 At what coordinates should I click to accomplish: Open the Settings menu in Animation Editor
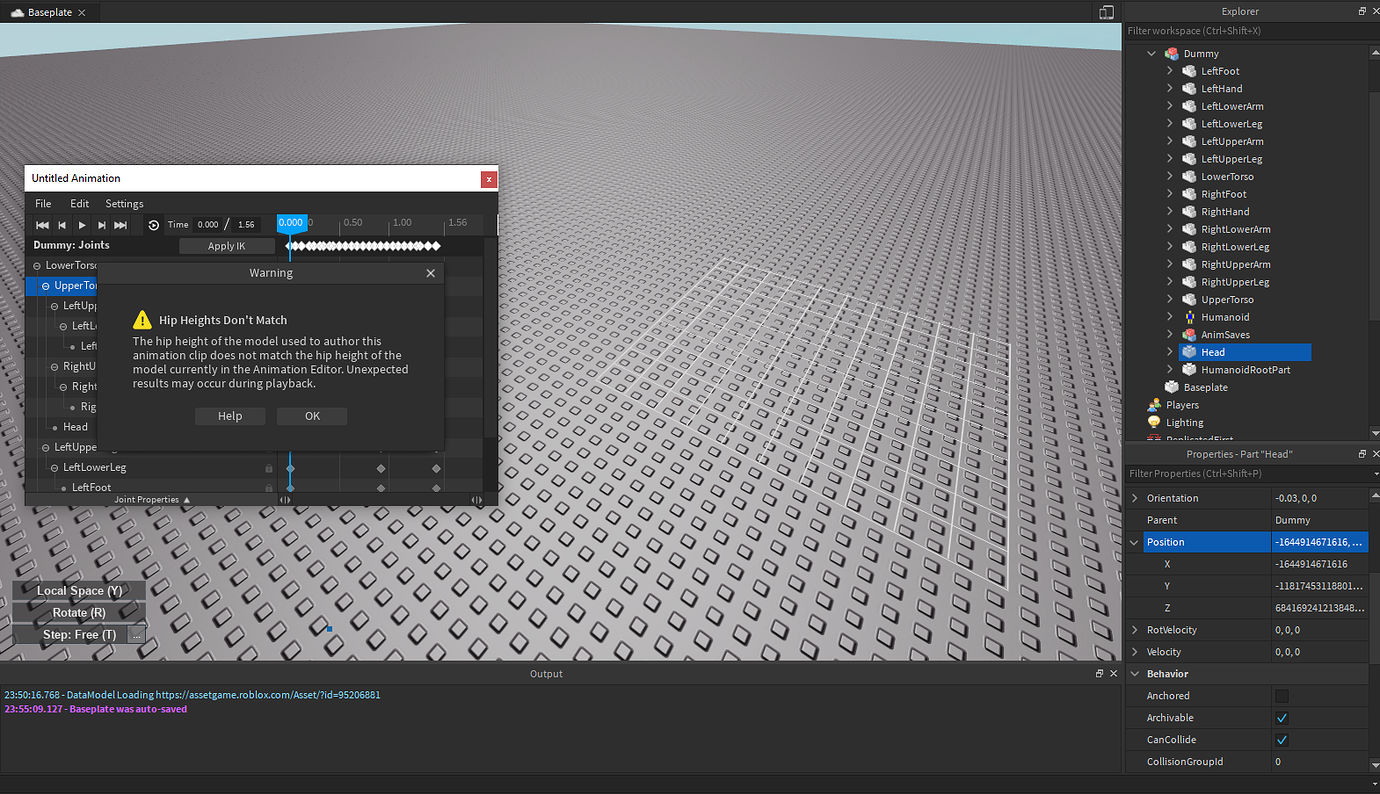pos(125,204)
